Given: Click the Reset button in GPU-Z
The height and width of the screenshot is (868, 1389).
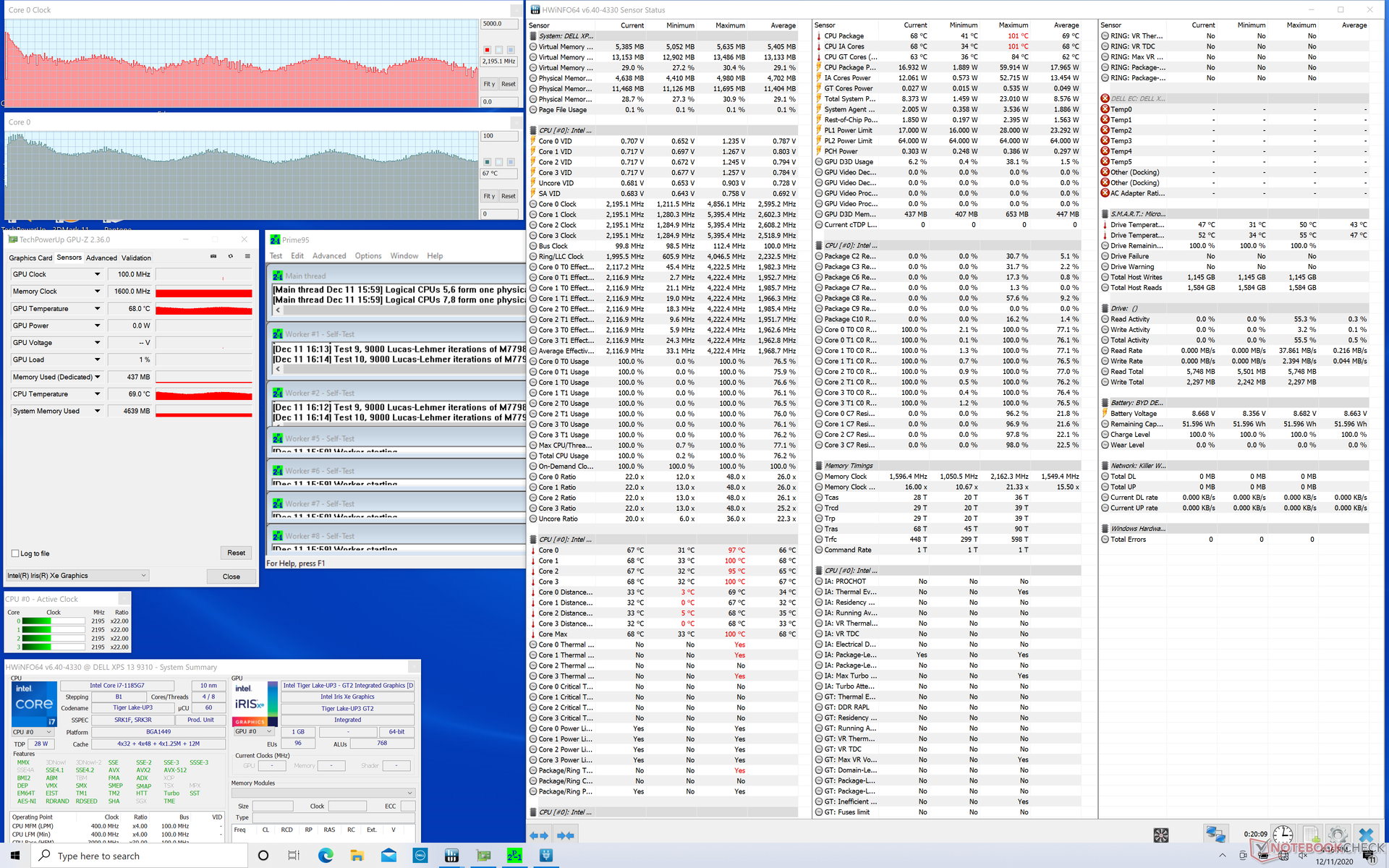Looking at the screenshot, I should 236,553.
